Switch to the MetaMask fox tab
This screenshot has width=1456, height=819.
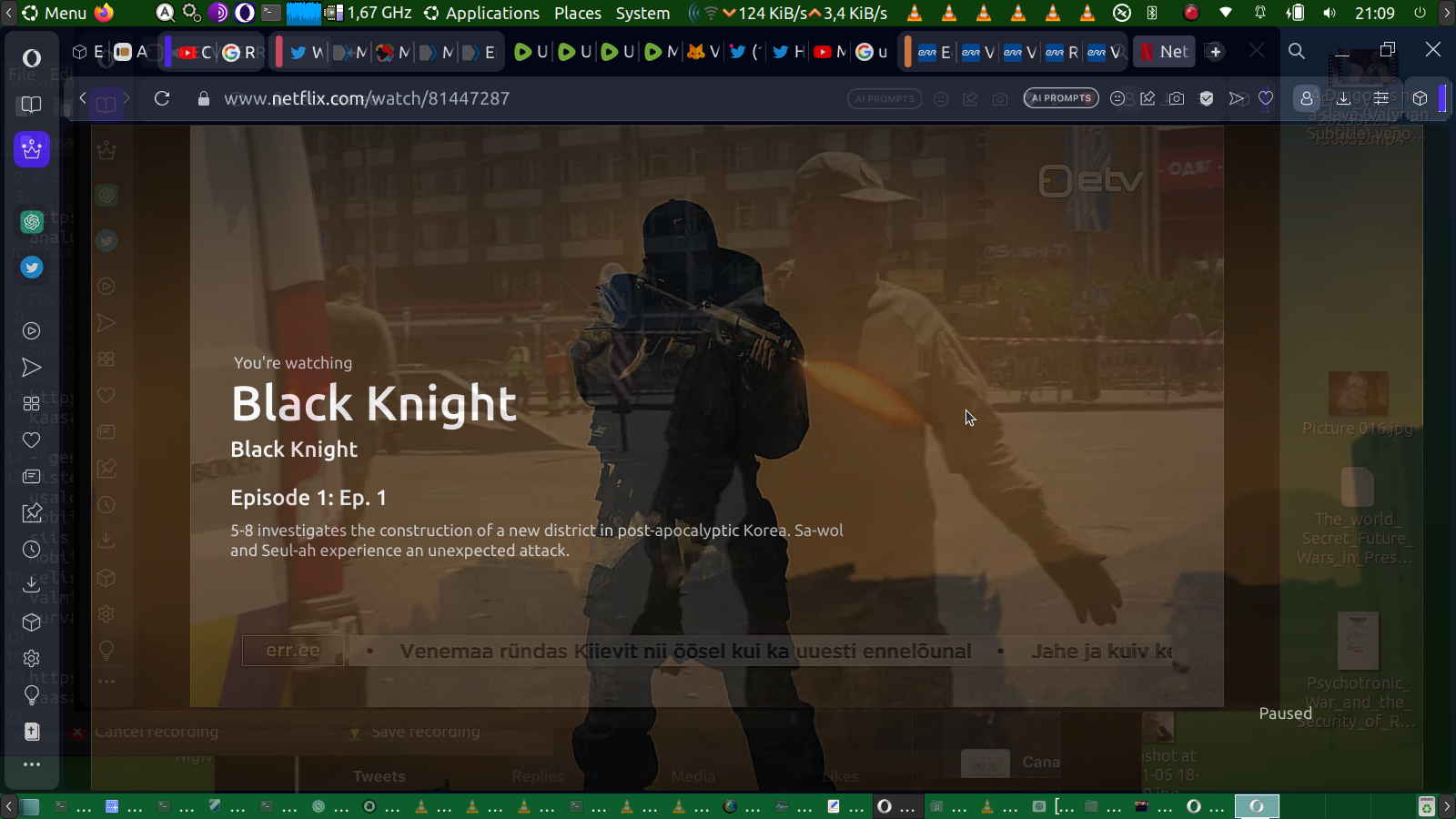(x=703, y=52)
